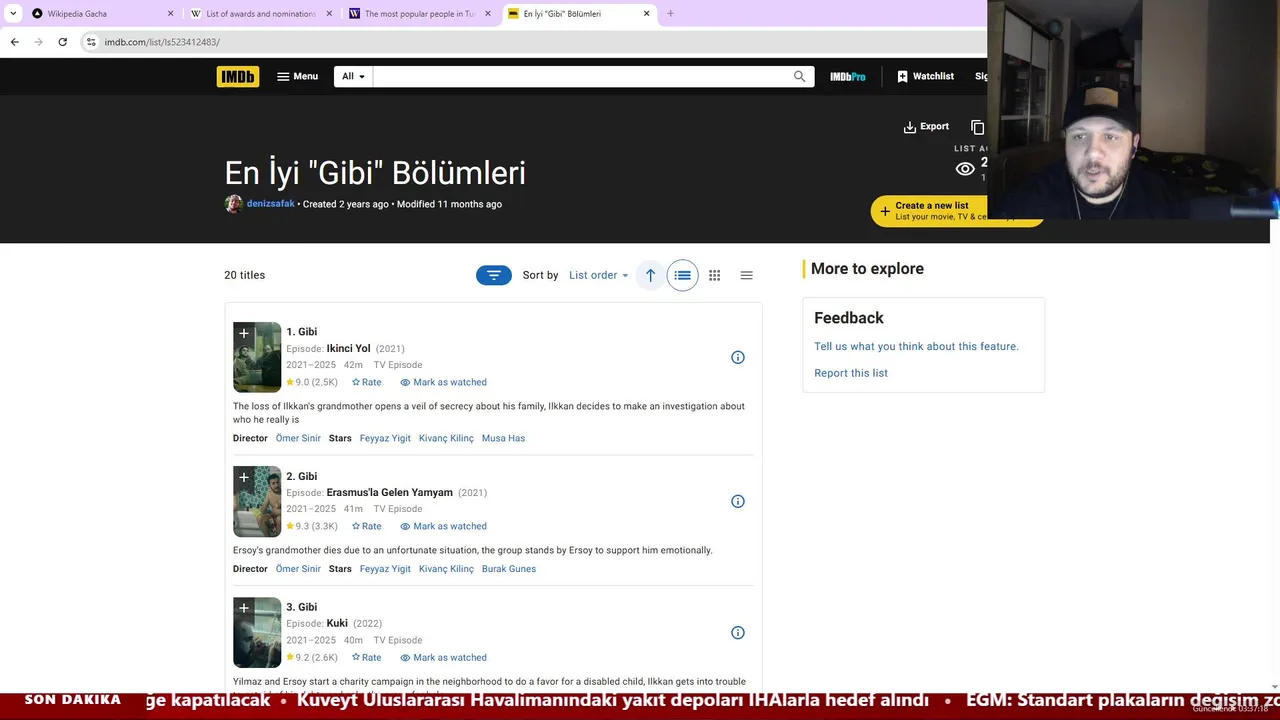Open star Burak Gunes
1280x720 pixels.
[x=509, y=569]
